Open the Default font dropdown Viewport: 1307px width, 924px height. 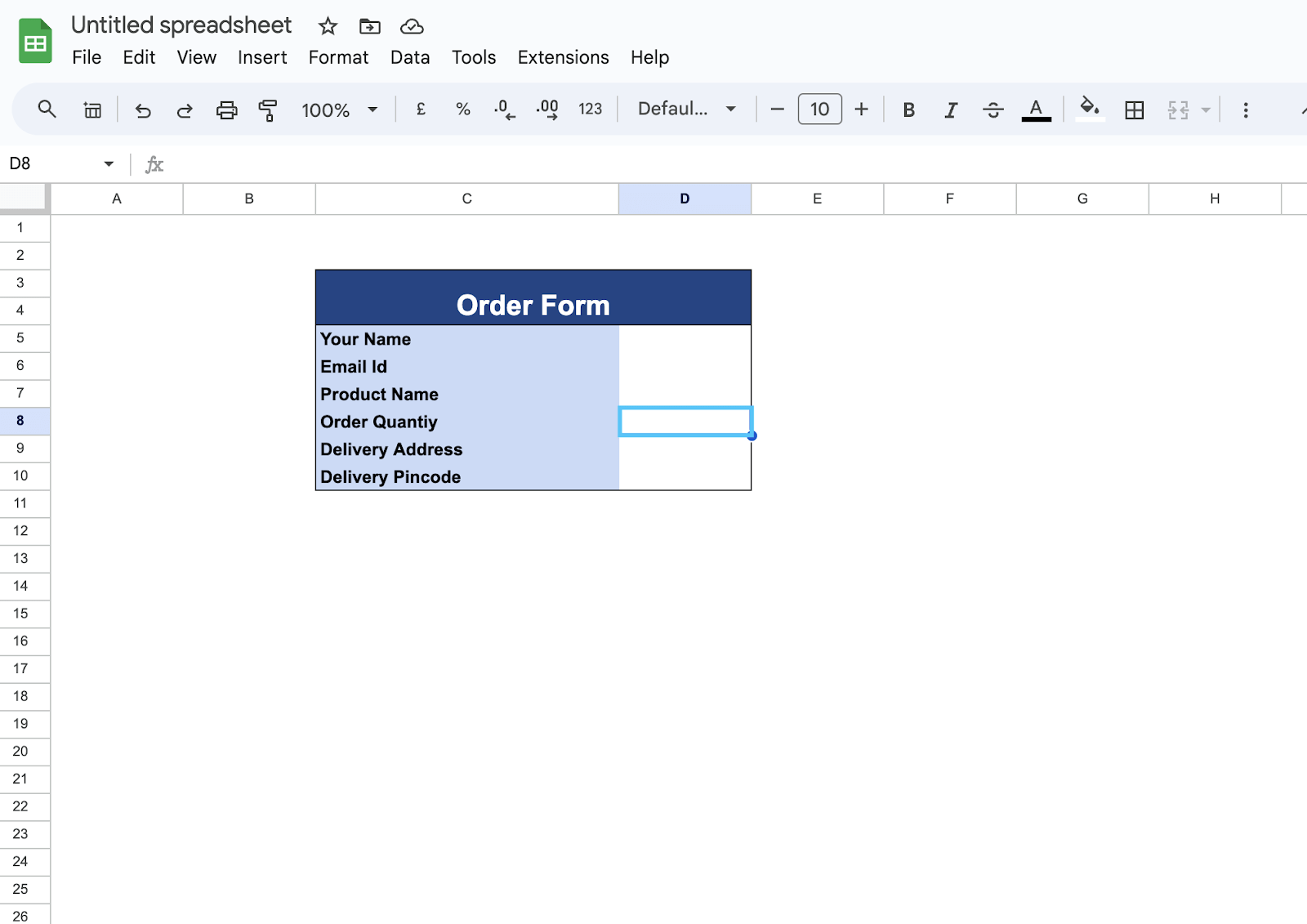click(686, 109)
